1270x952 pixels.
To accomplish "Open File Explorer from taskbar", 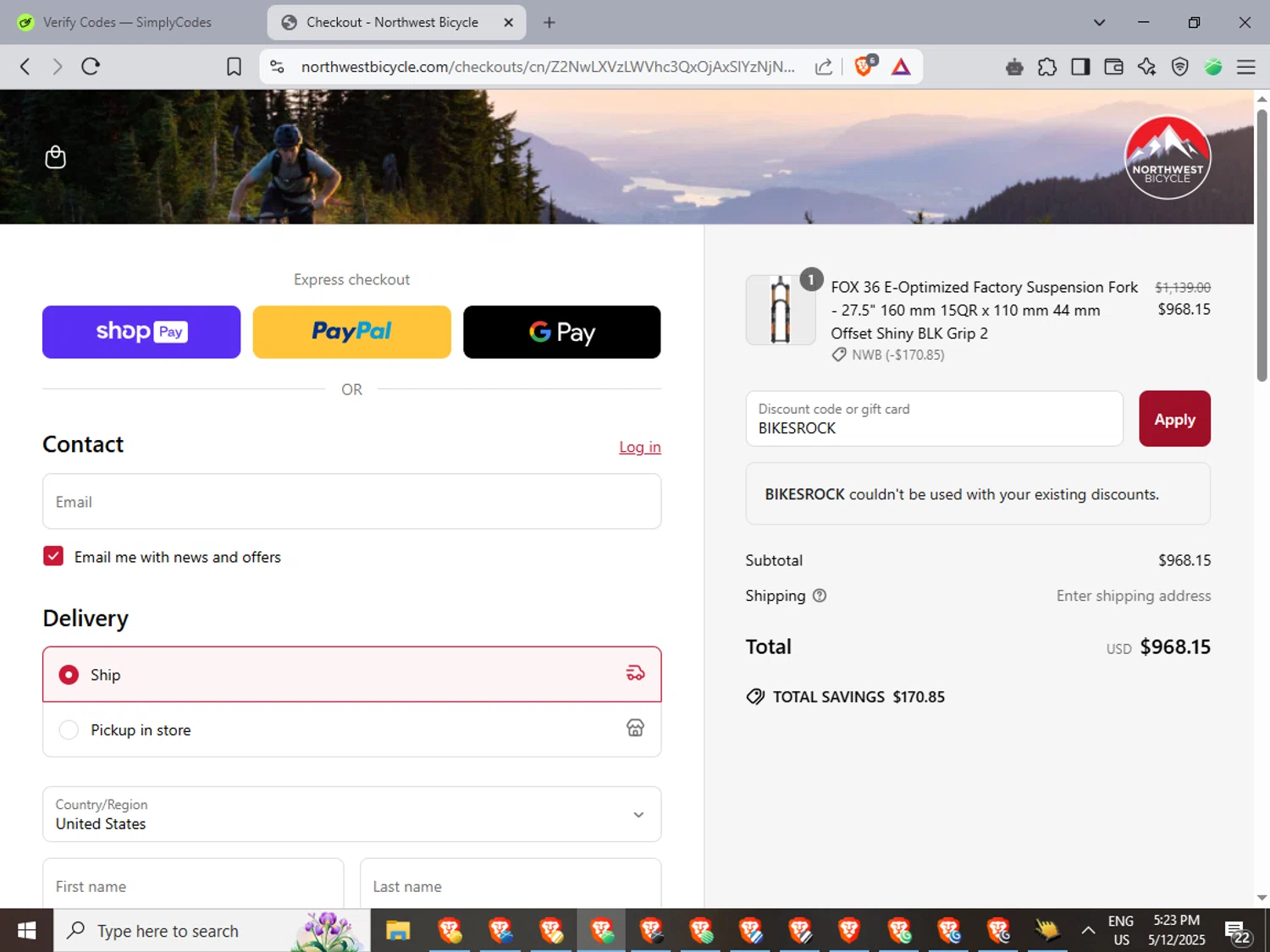I will (x=398, y=931).
